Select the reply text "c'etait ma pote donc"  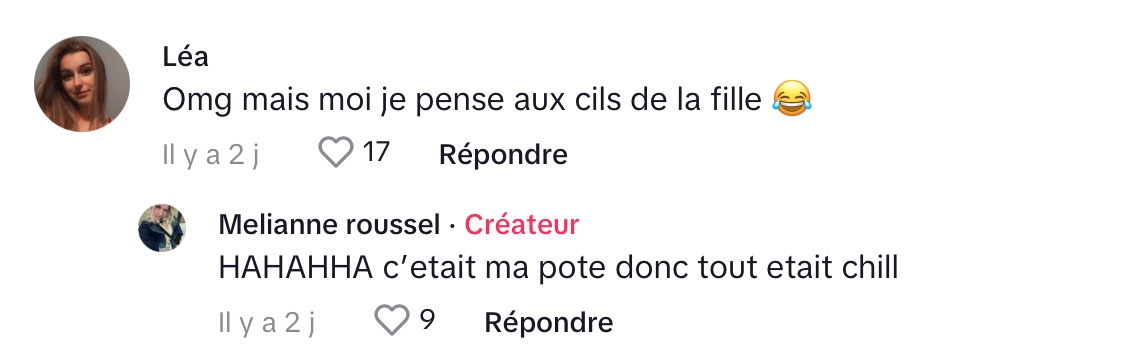click(536, 268)
